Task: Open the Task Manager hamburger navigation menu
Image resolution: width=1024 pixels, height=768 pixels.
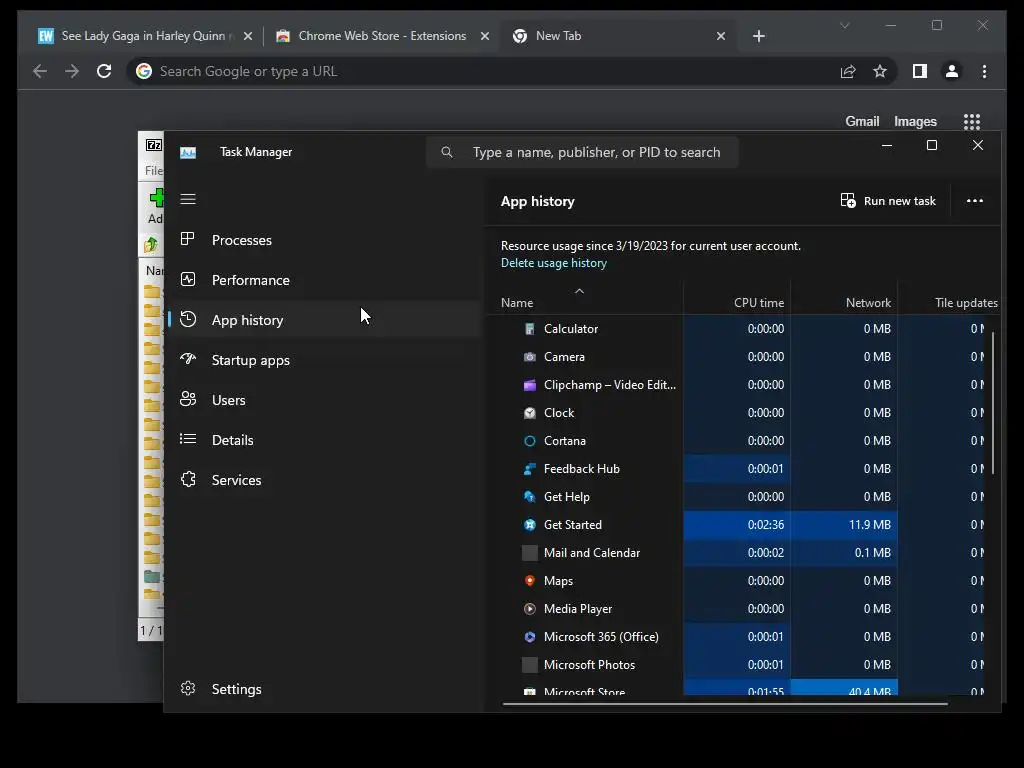Action: [x=188, y=199]
